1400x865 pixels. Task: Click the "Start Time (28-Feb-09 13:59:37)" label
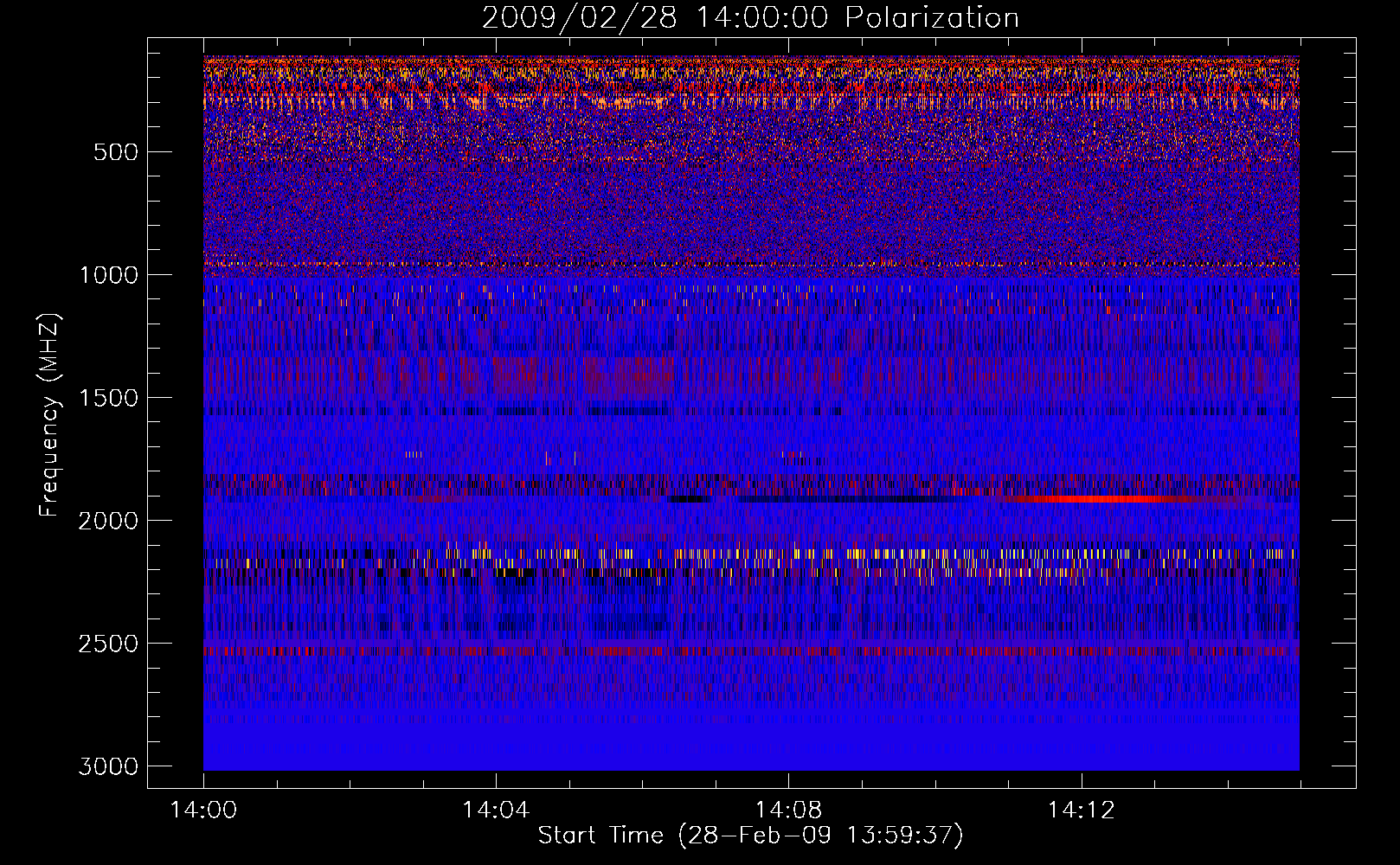750,836
